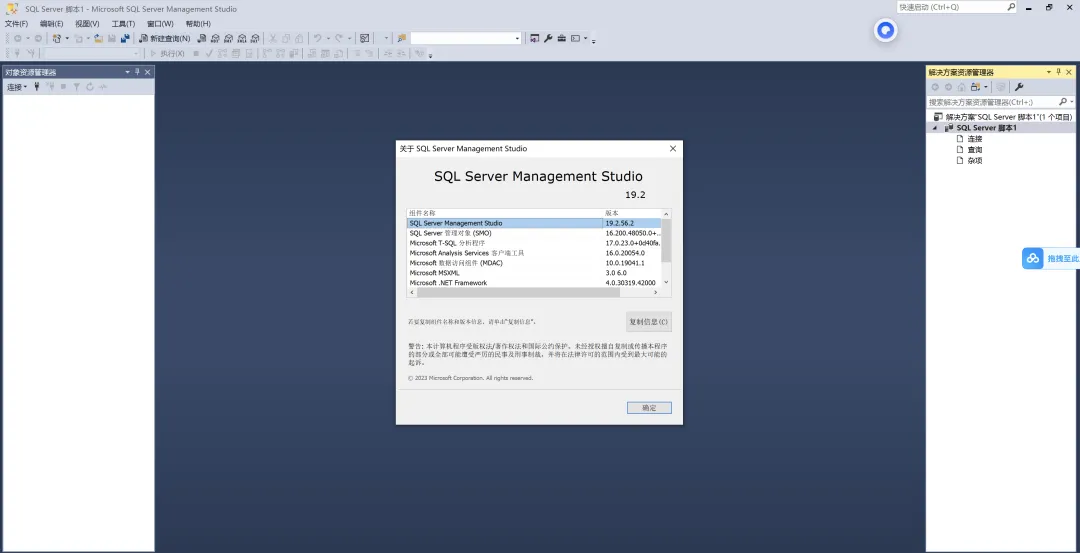Close the Object Explorer panel
Viewport: 1080px width, 553px height.
point(147,72)
